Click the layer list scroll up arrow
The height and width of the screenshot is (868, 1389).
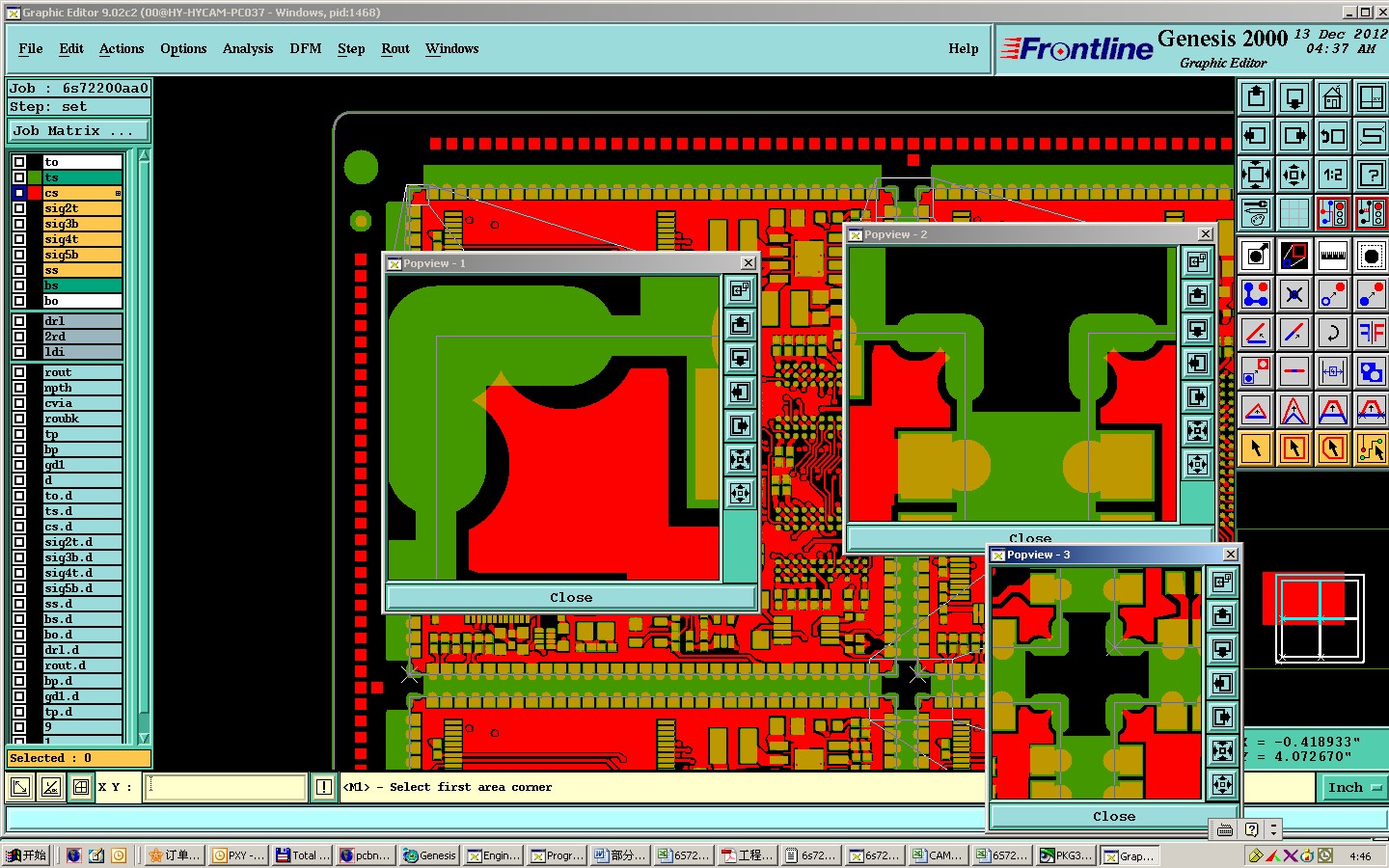tap(144, 155)
